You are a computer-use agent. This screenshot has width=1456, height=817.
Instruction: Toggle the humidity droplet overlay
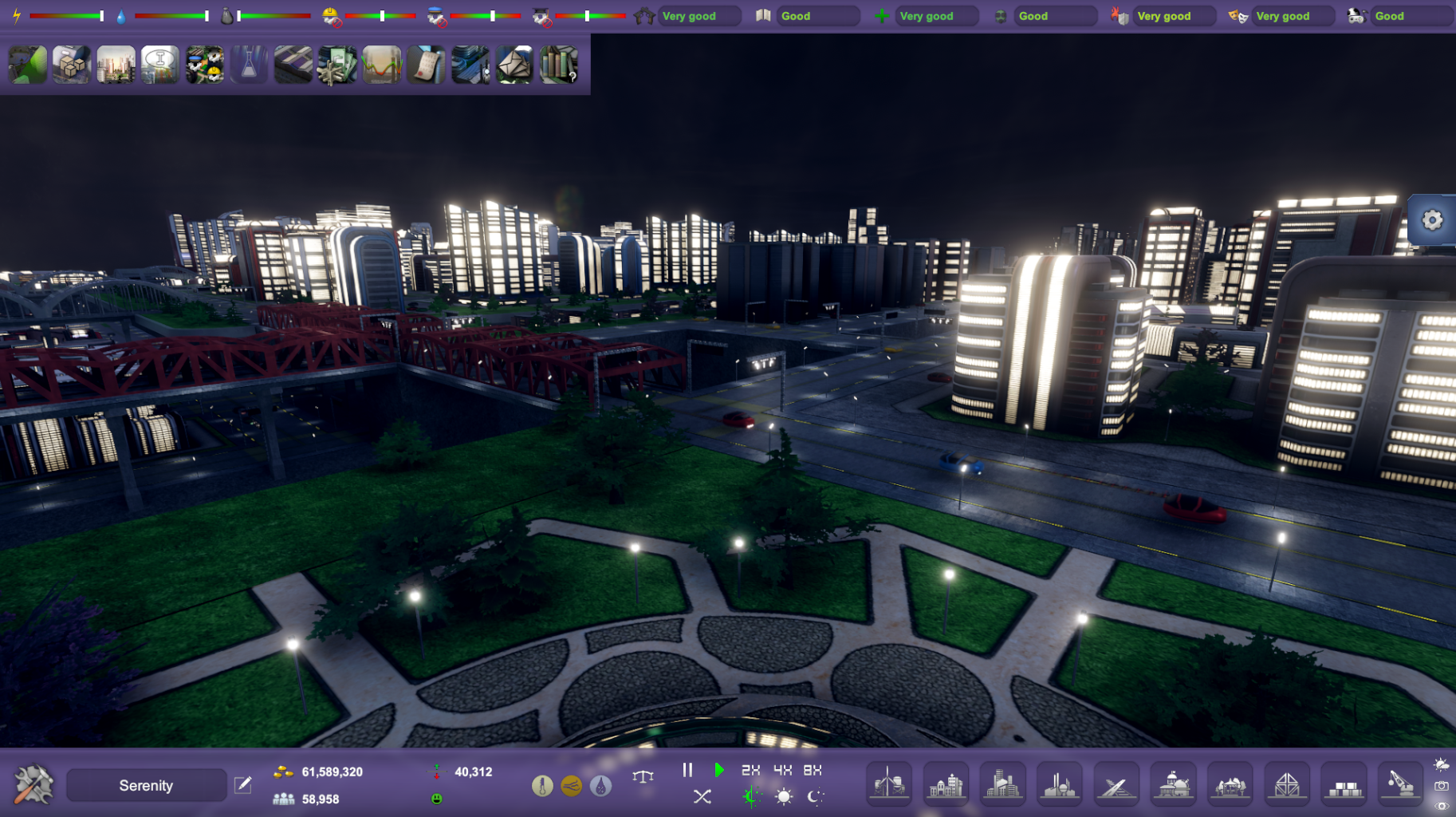click(600, 786)
